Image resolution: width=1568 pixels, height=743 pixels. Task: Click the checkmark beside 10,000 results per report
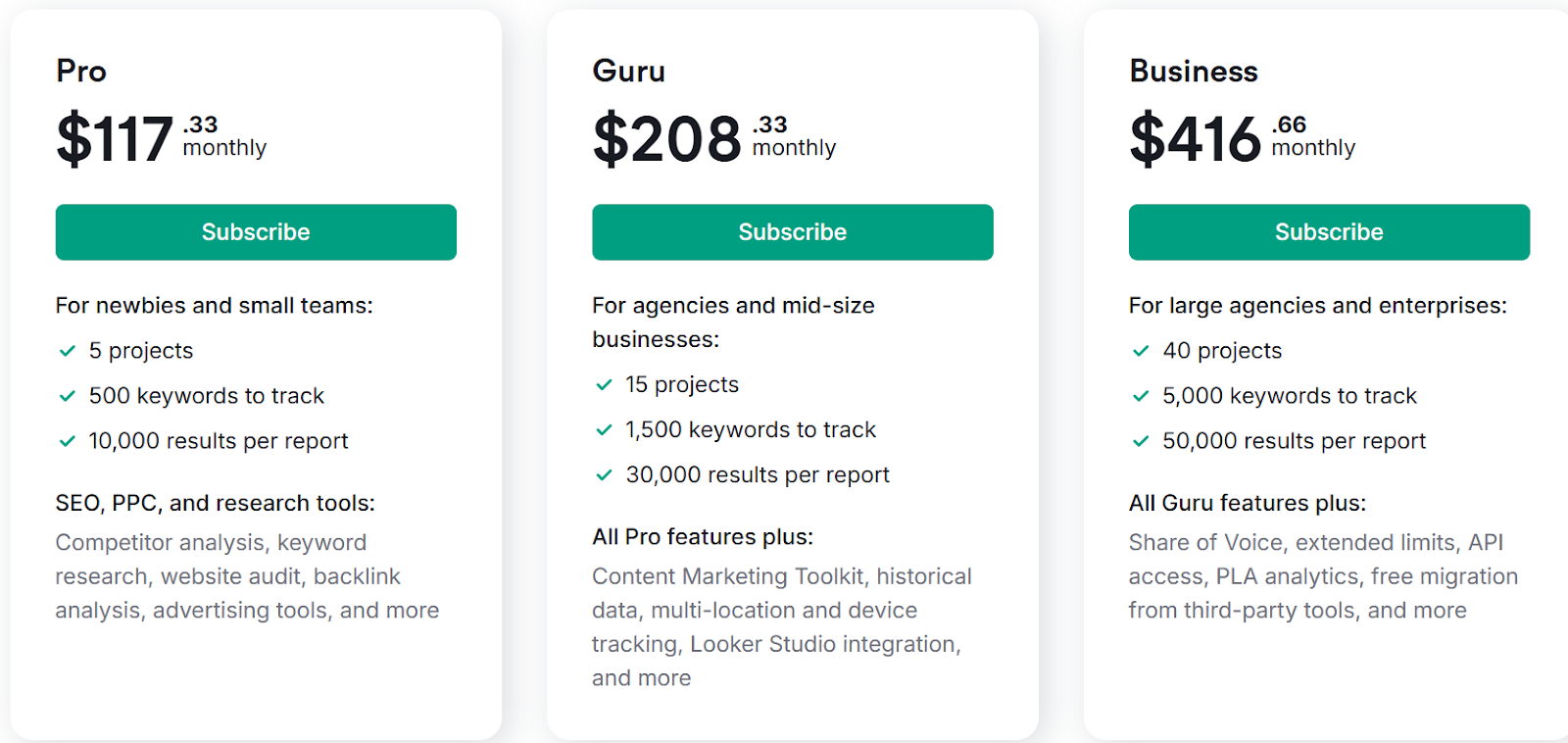coord(68,441)
